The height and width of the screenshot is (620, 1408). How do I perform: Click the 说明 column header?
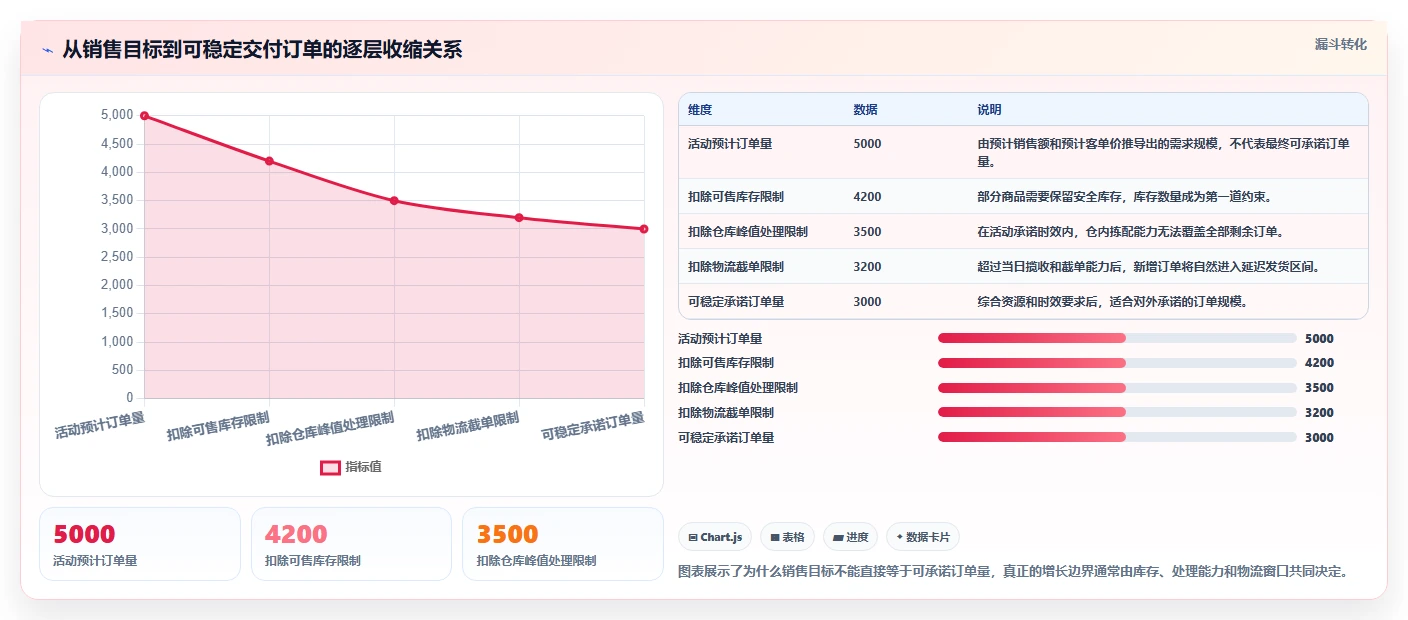tap(989, 110)
